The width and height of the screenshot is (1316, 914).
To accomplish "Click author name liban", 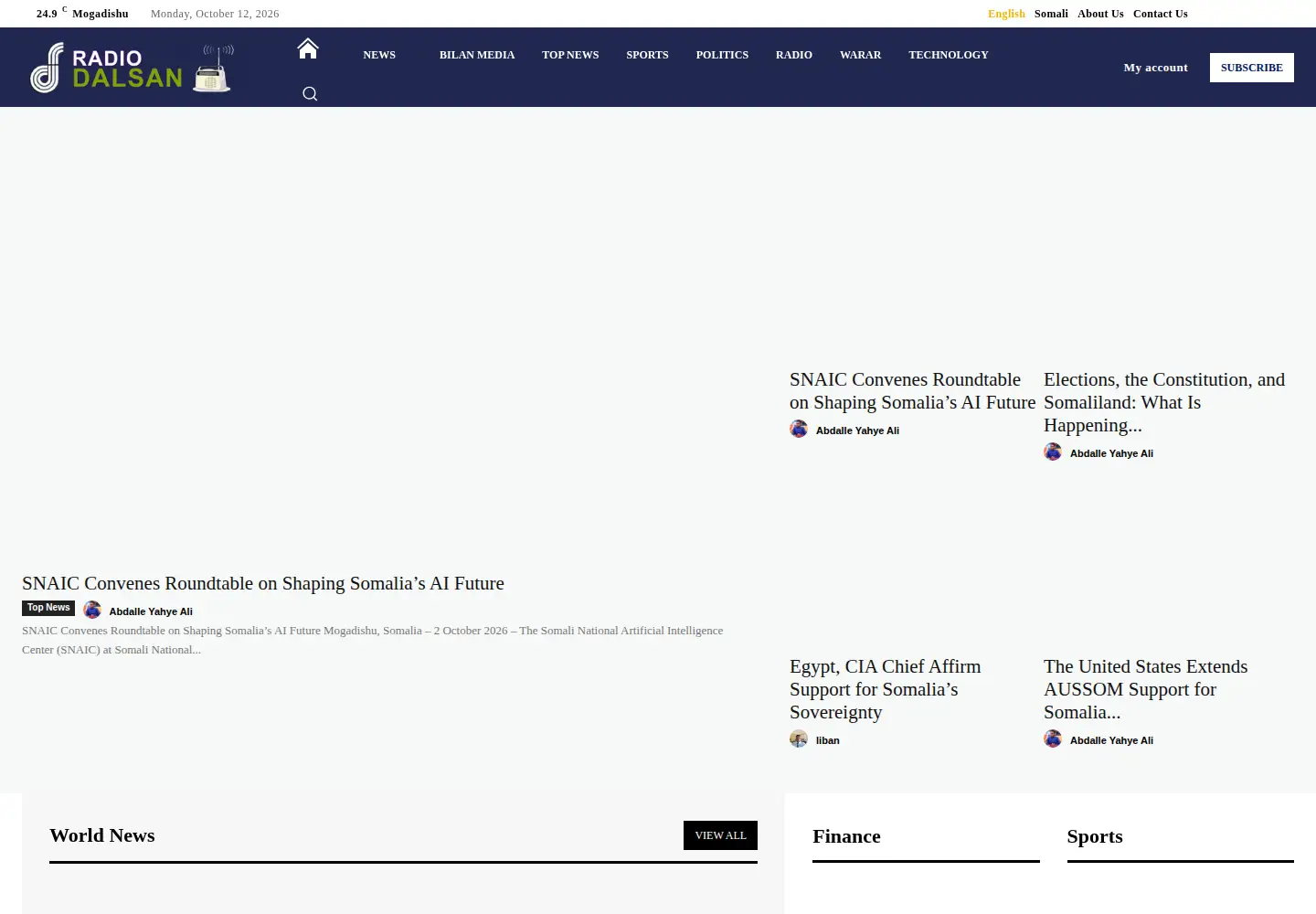I will [828, 740].
